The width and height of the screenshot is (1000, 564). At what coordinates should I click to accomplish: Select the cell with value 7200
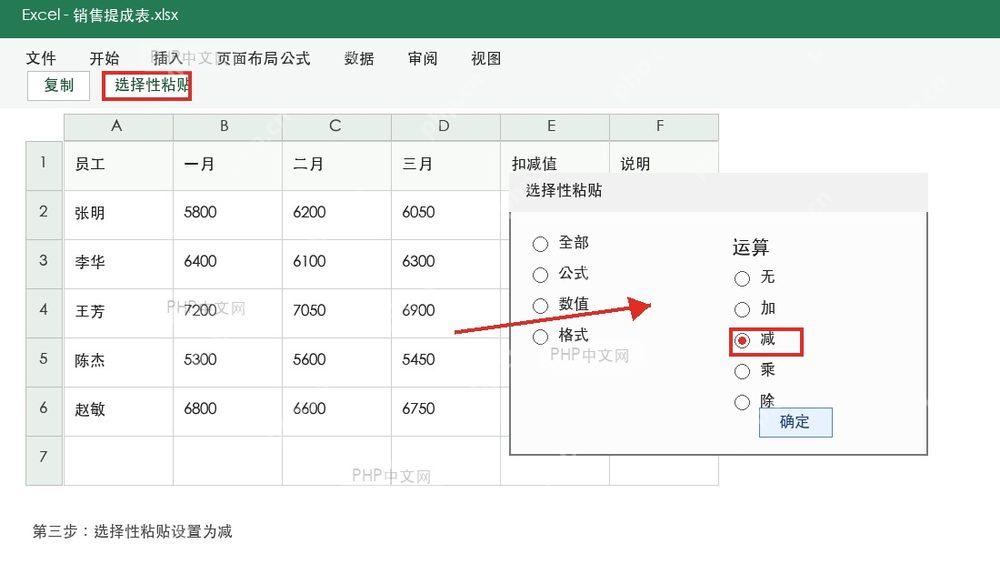228,313
